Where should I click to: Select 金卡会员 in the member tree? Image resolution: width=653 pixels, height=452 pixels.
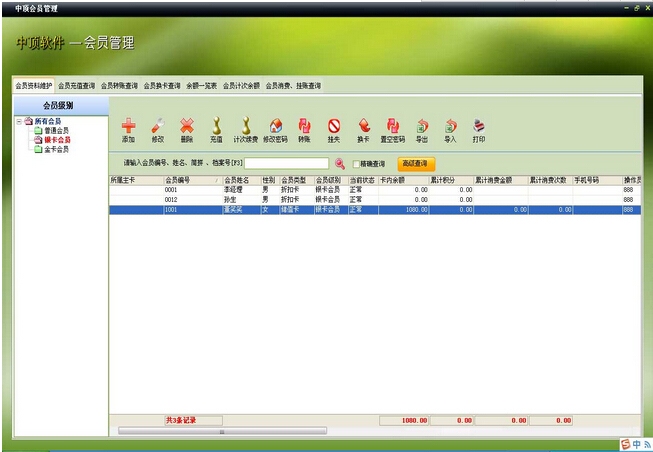[x=56, y=149]
